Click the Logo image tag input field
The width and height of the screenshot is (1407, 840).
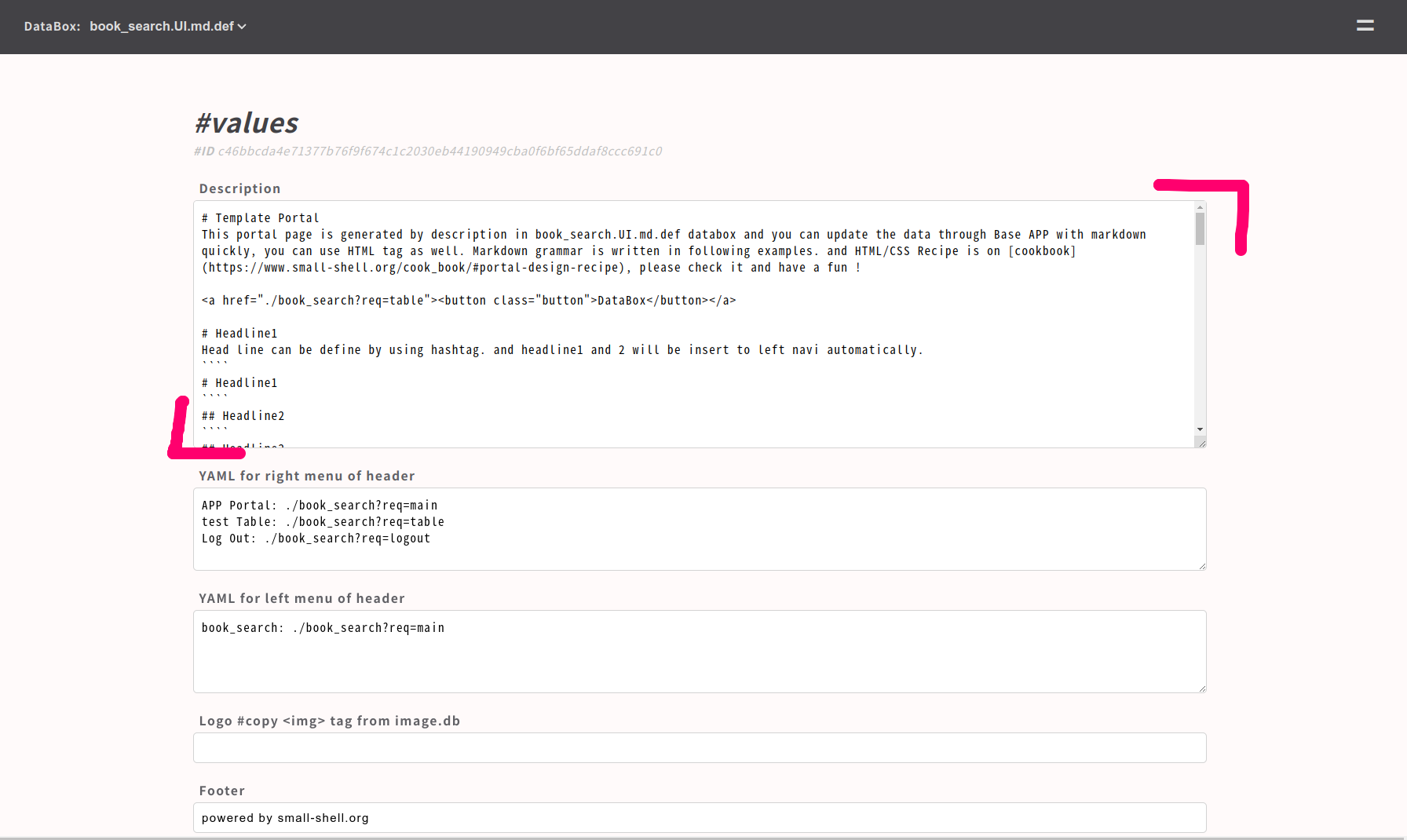coord(700,747)
